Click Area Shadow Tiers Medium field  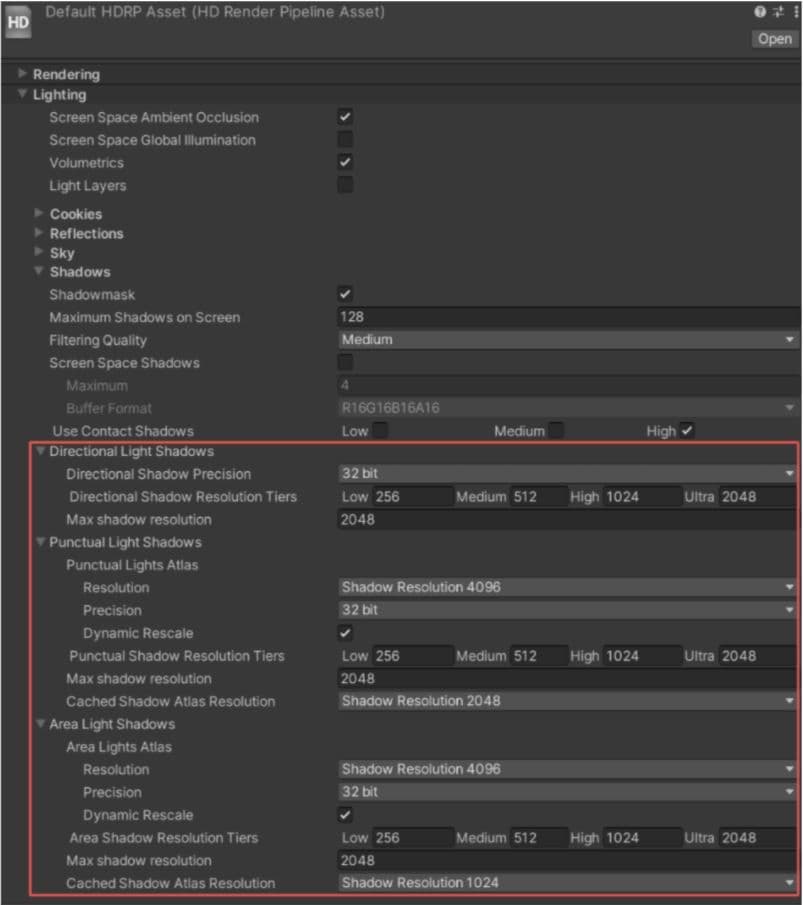tap(538, 837)
